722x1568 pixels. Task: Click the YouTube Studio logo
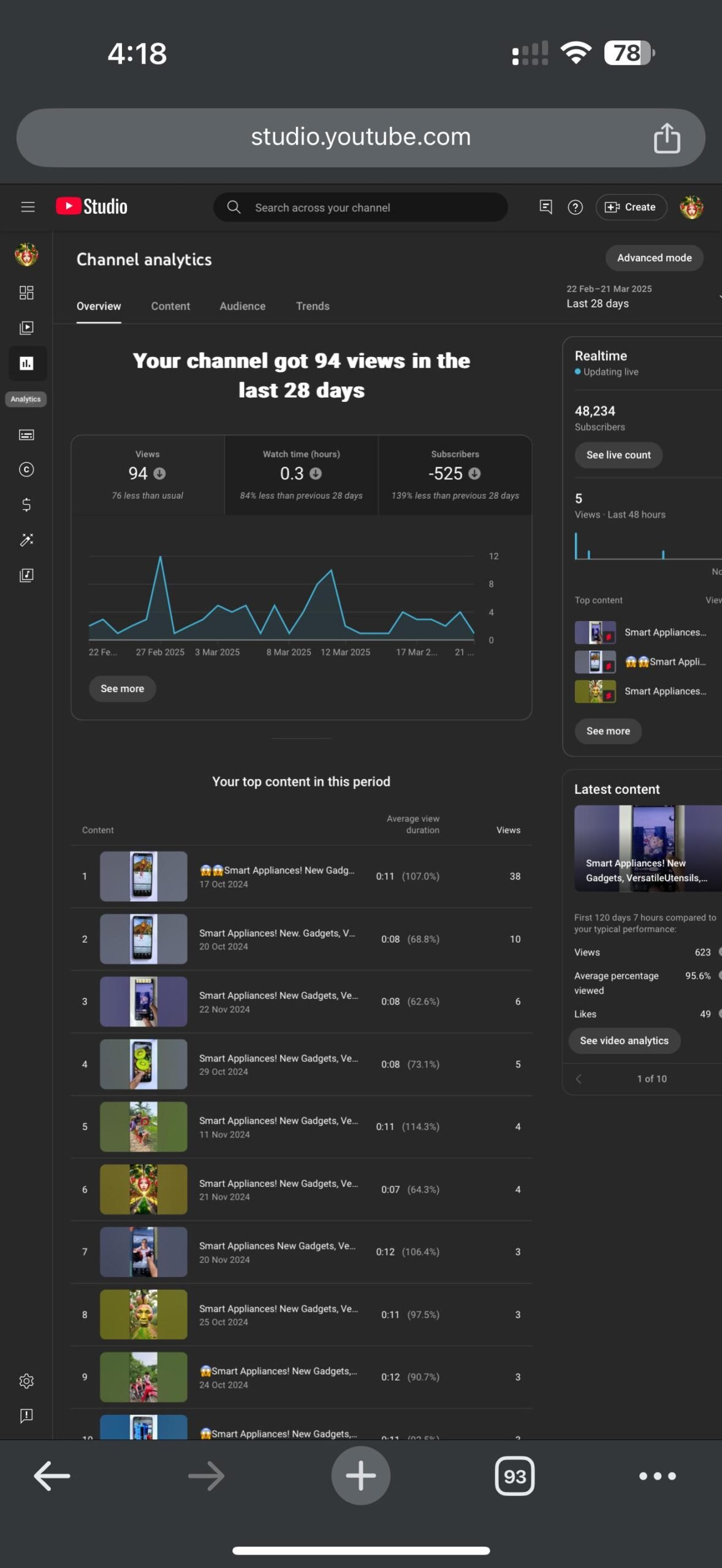92,206
